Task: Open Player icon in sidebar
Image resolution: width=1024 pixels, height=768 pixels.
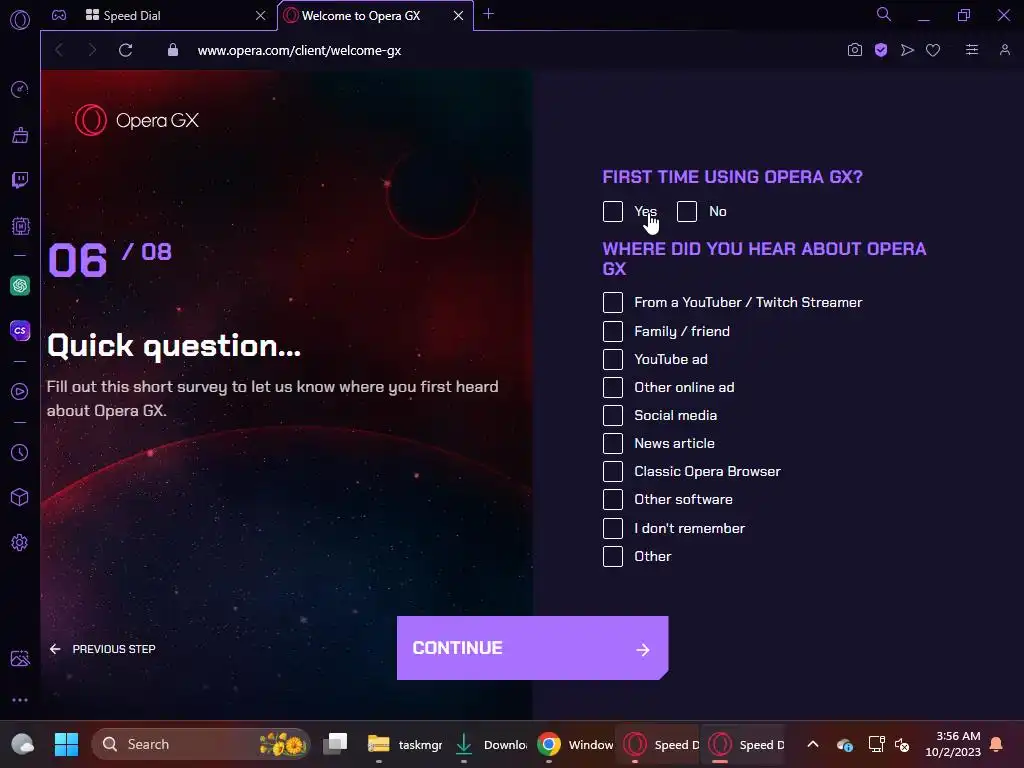Action: [20, 391]
